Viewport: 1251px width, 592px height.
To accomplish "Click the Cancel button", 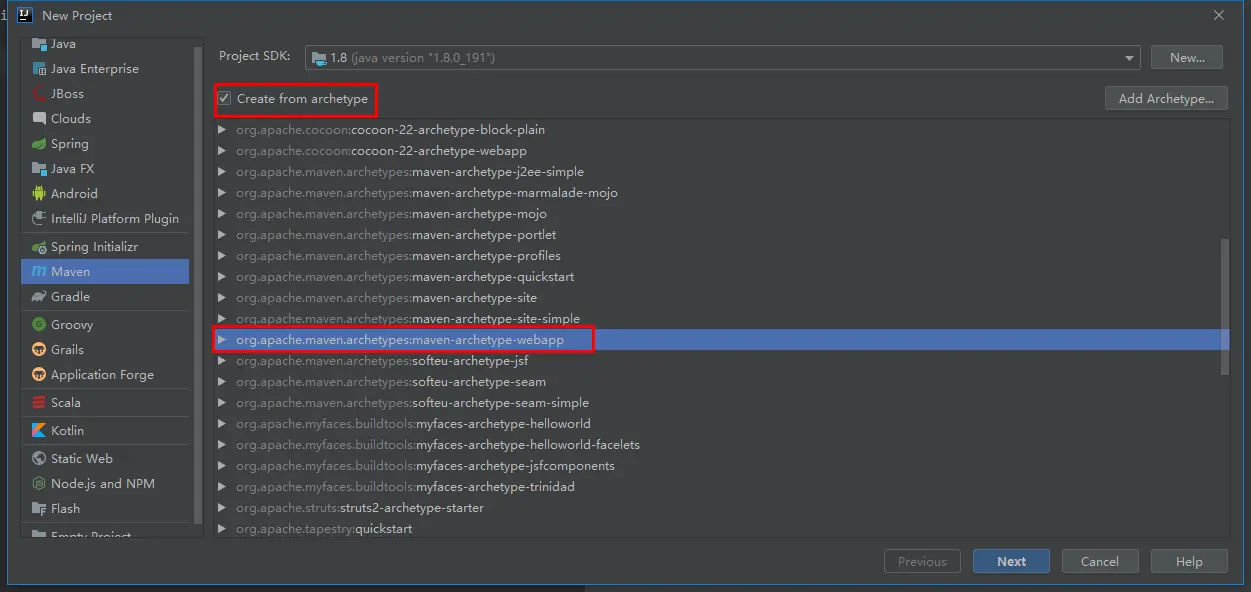I will click(1100, 562).
